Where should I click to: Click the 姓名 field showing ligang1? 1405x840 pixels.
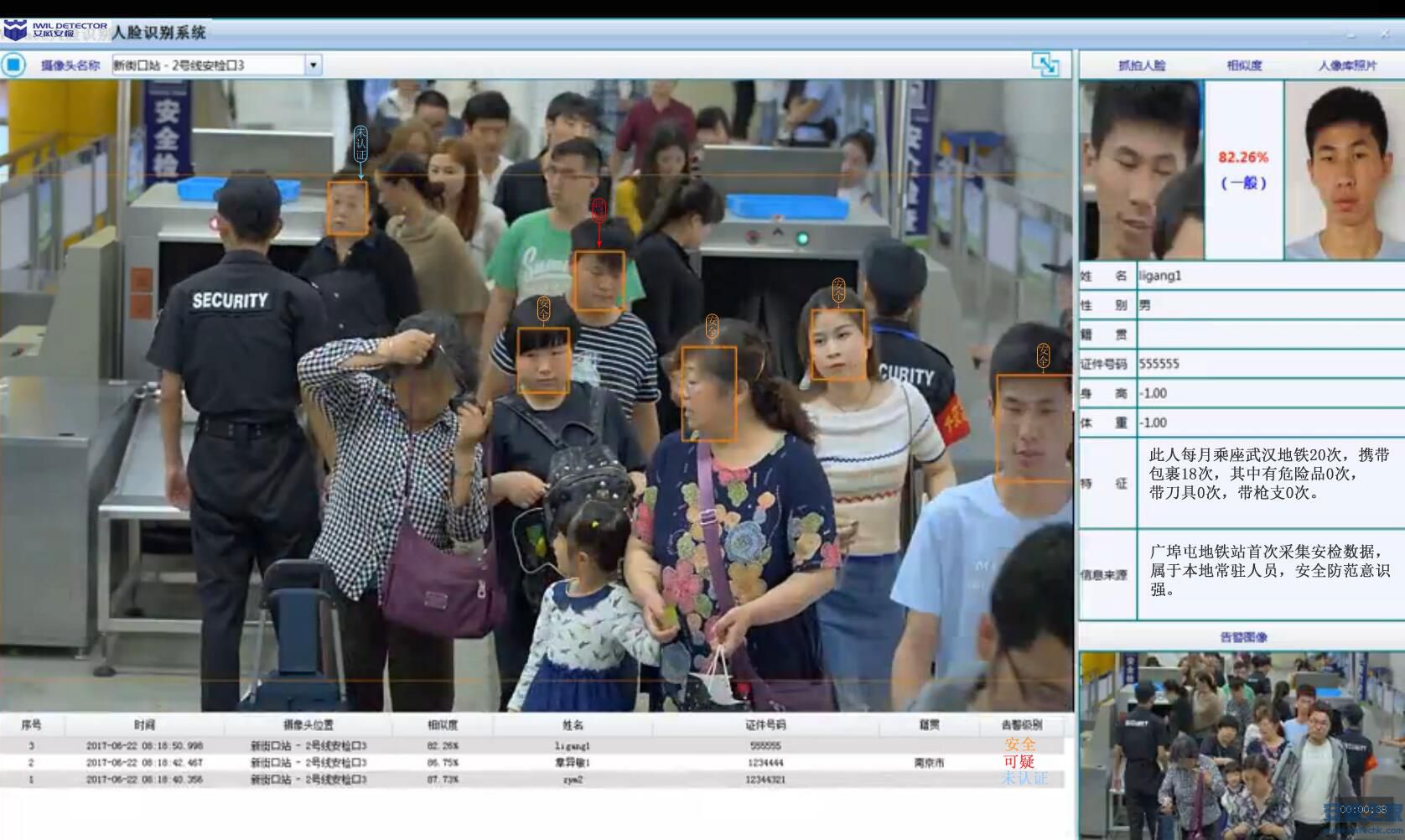(x=1270, y=276)
